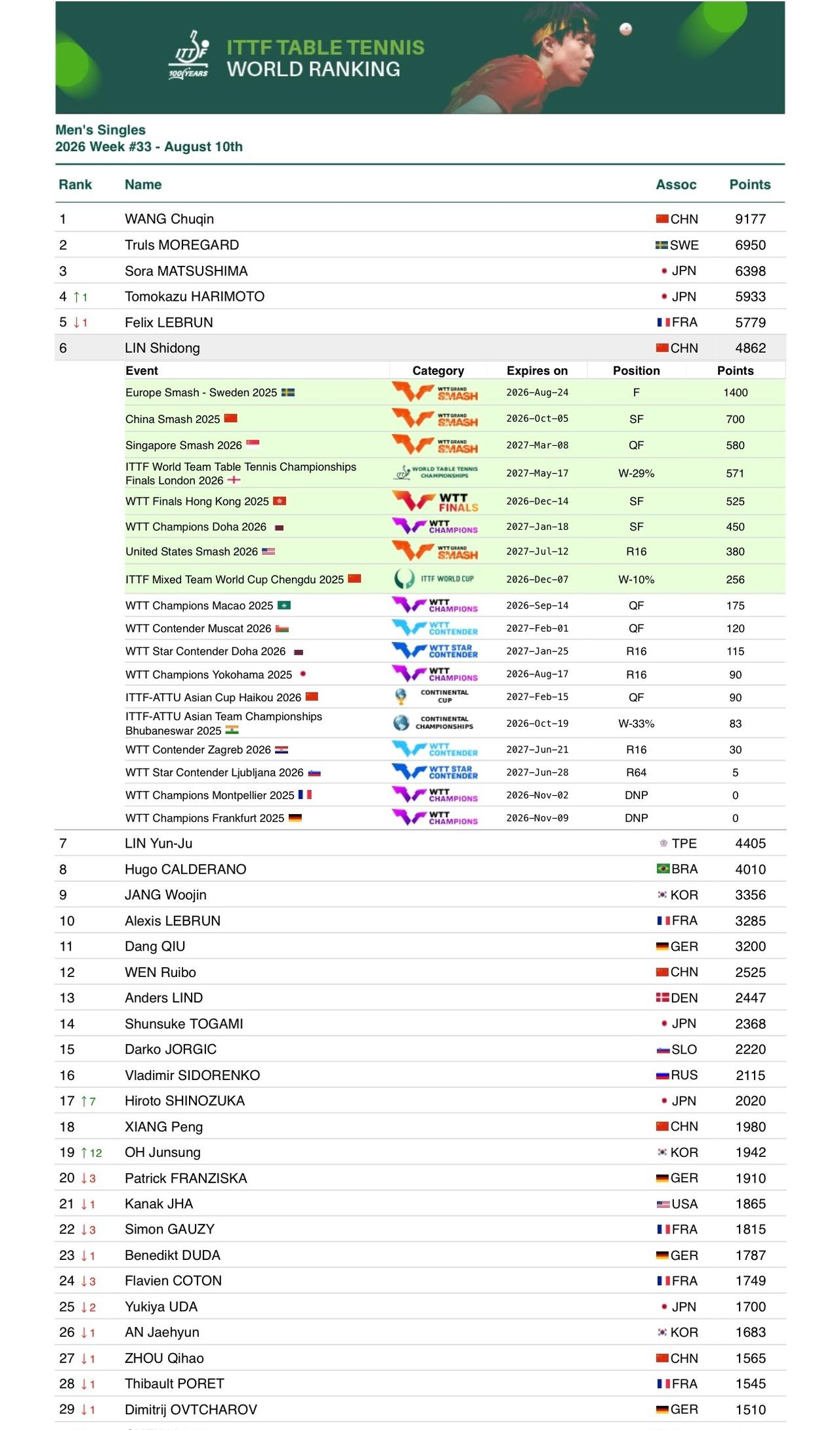This screenshot has width=840, height=1430.
Task: Click the USA flag beside Kanak JHA
Action: click(x=663, y=1203)
